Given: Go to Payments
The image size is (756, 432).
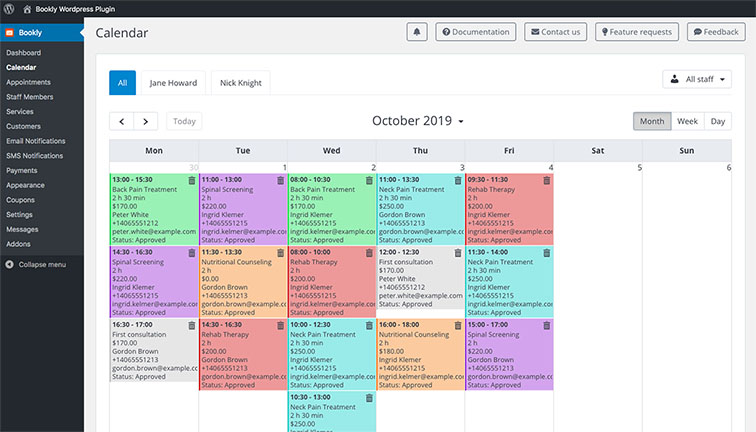Looking at the screenshot, I should tap(22, 170).
